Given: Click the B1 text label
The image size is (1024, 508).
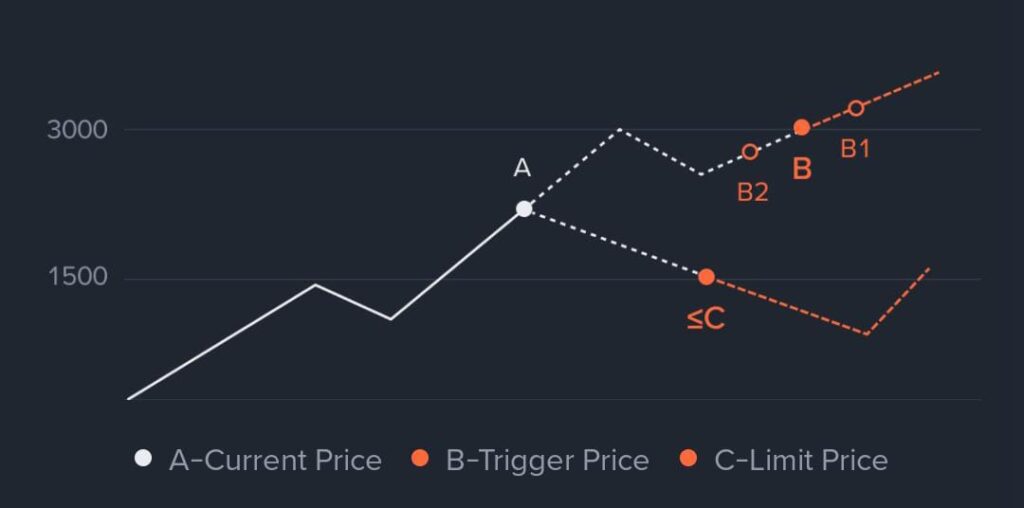Looking at the screenshot, I should (x=855, y=149).
